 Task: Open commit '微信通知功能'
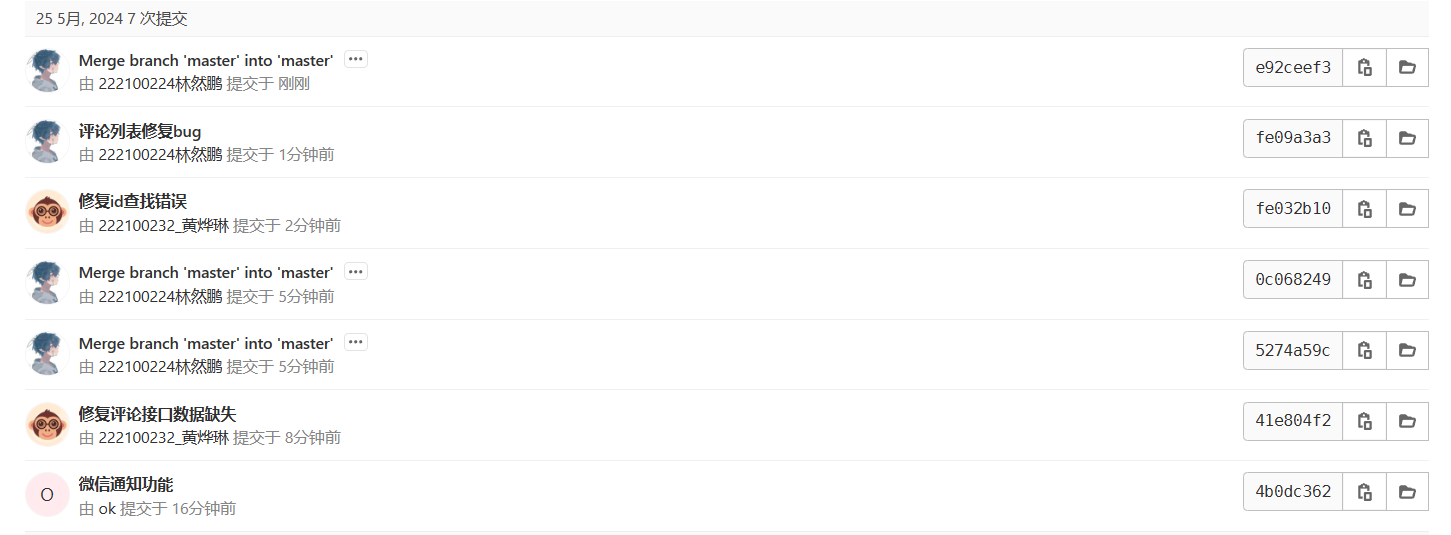tap(126, 485)
